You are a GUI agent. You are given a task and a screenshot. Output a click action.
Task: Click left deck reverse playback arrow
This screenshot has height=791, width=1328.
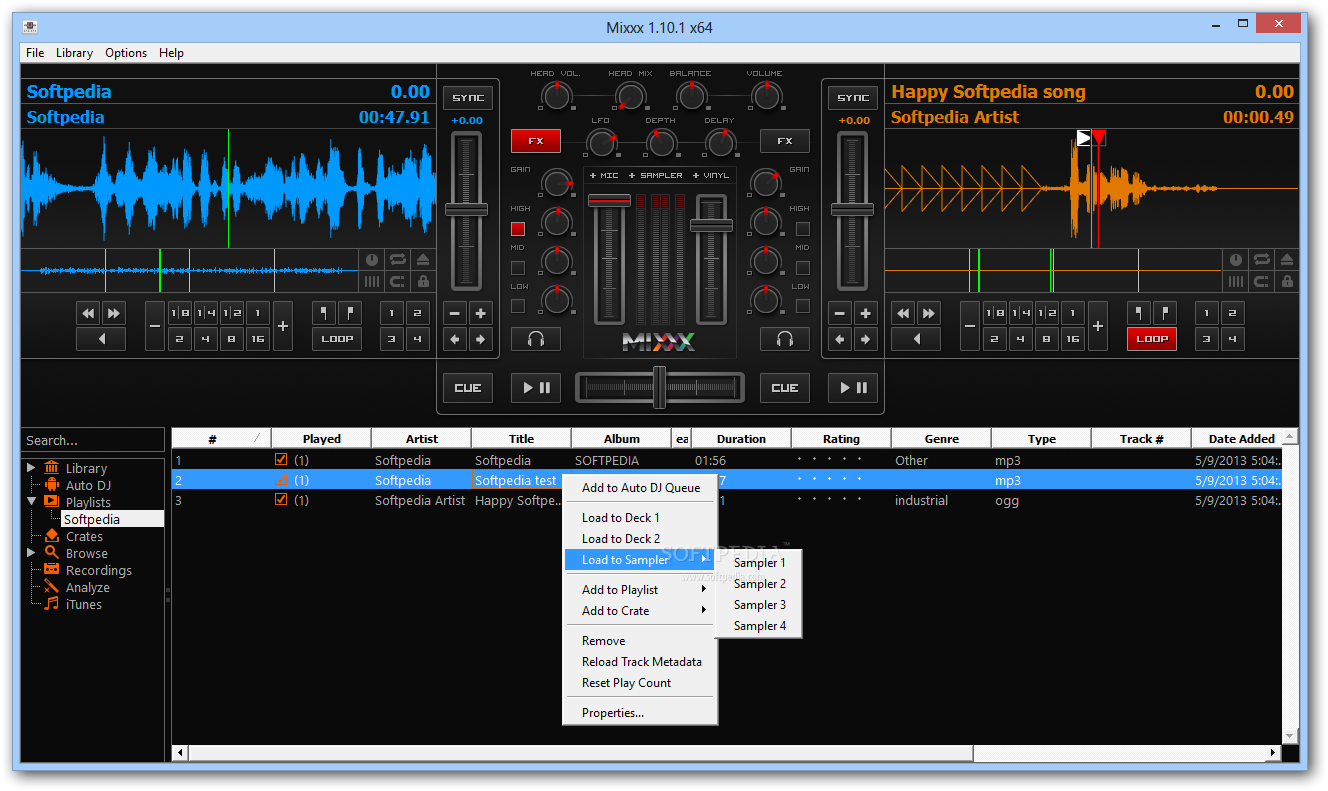101,339
